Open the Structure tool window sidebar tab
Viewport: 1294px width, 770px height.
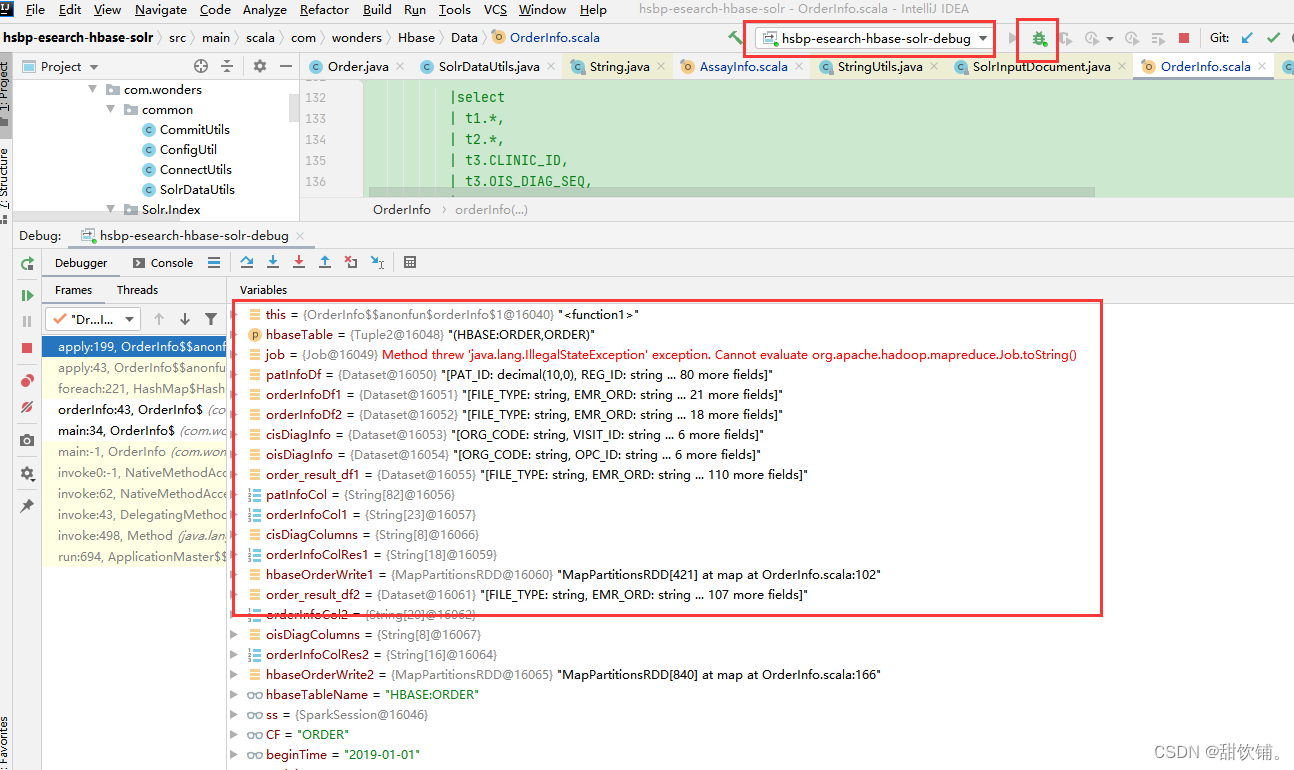click(5, 178)
